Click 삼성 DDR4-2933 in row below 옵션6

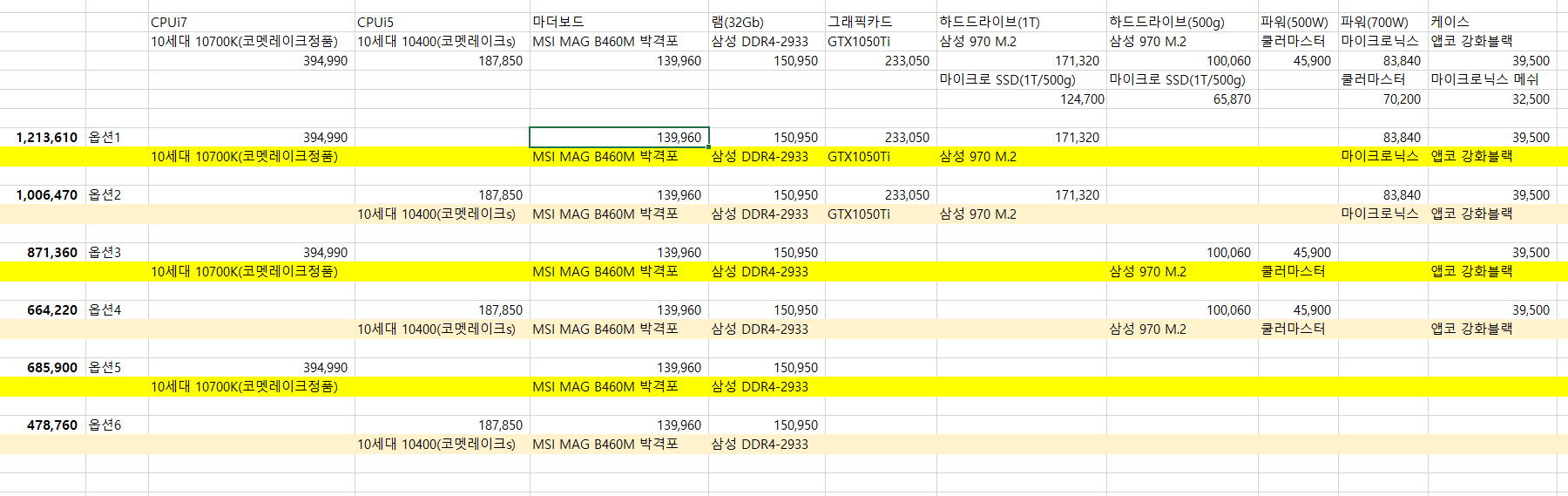(x=767, y=444)
